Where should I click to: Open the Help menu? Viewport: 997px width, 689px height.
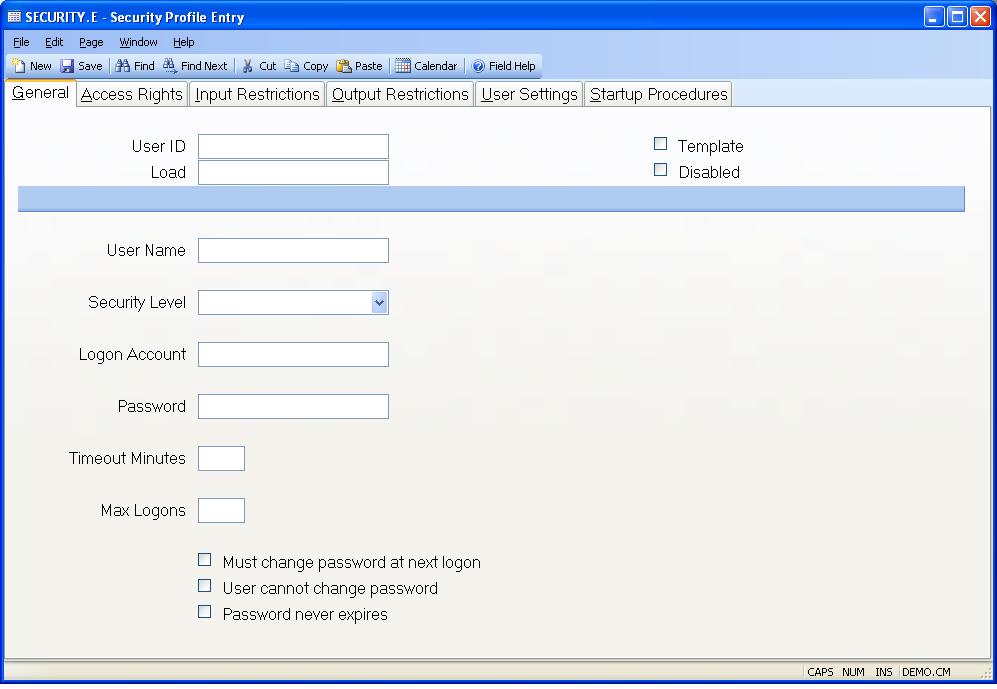[x=184, y=42]
